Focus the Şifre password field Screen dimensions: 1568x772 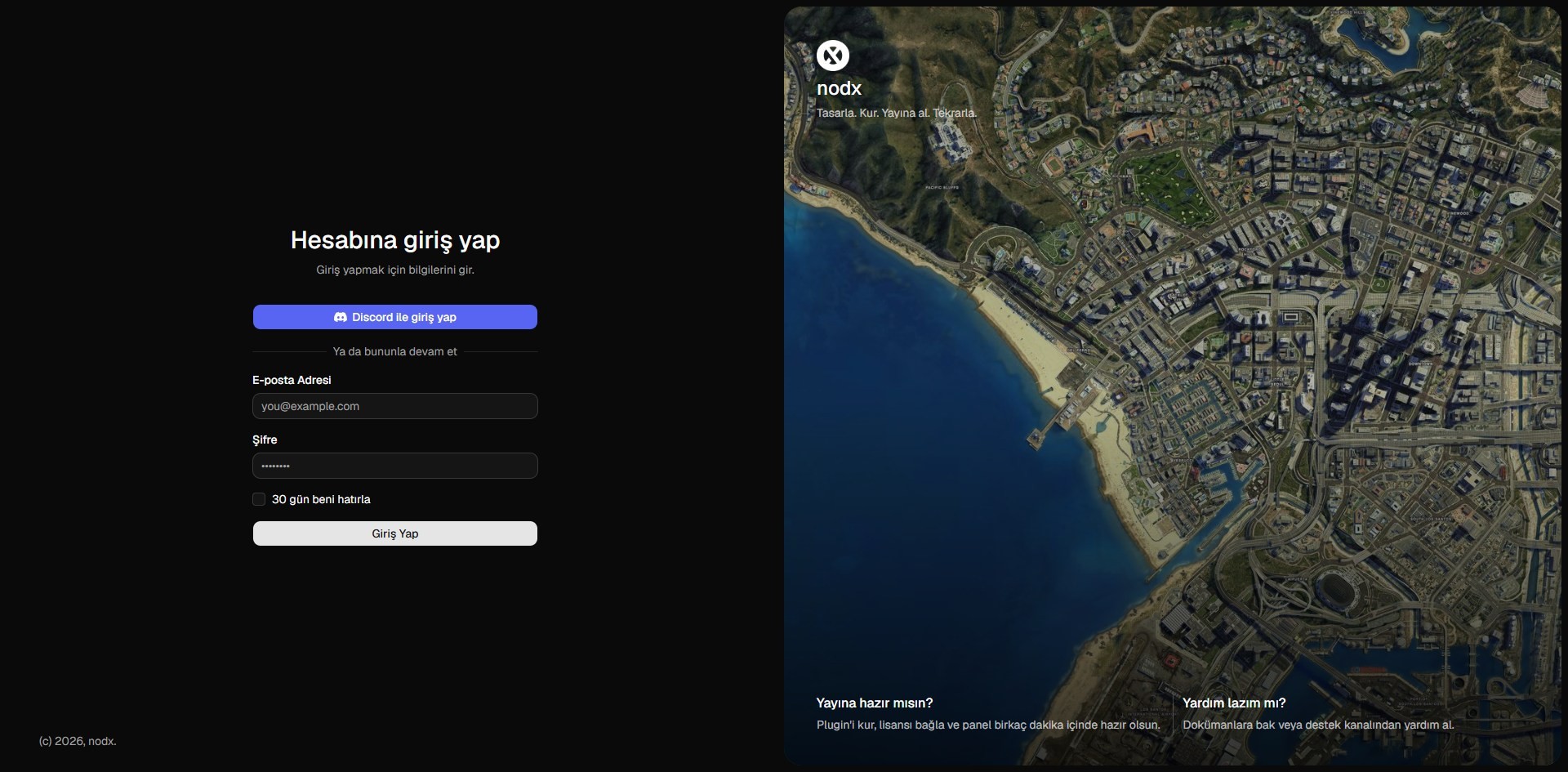(x=395, y=466)
